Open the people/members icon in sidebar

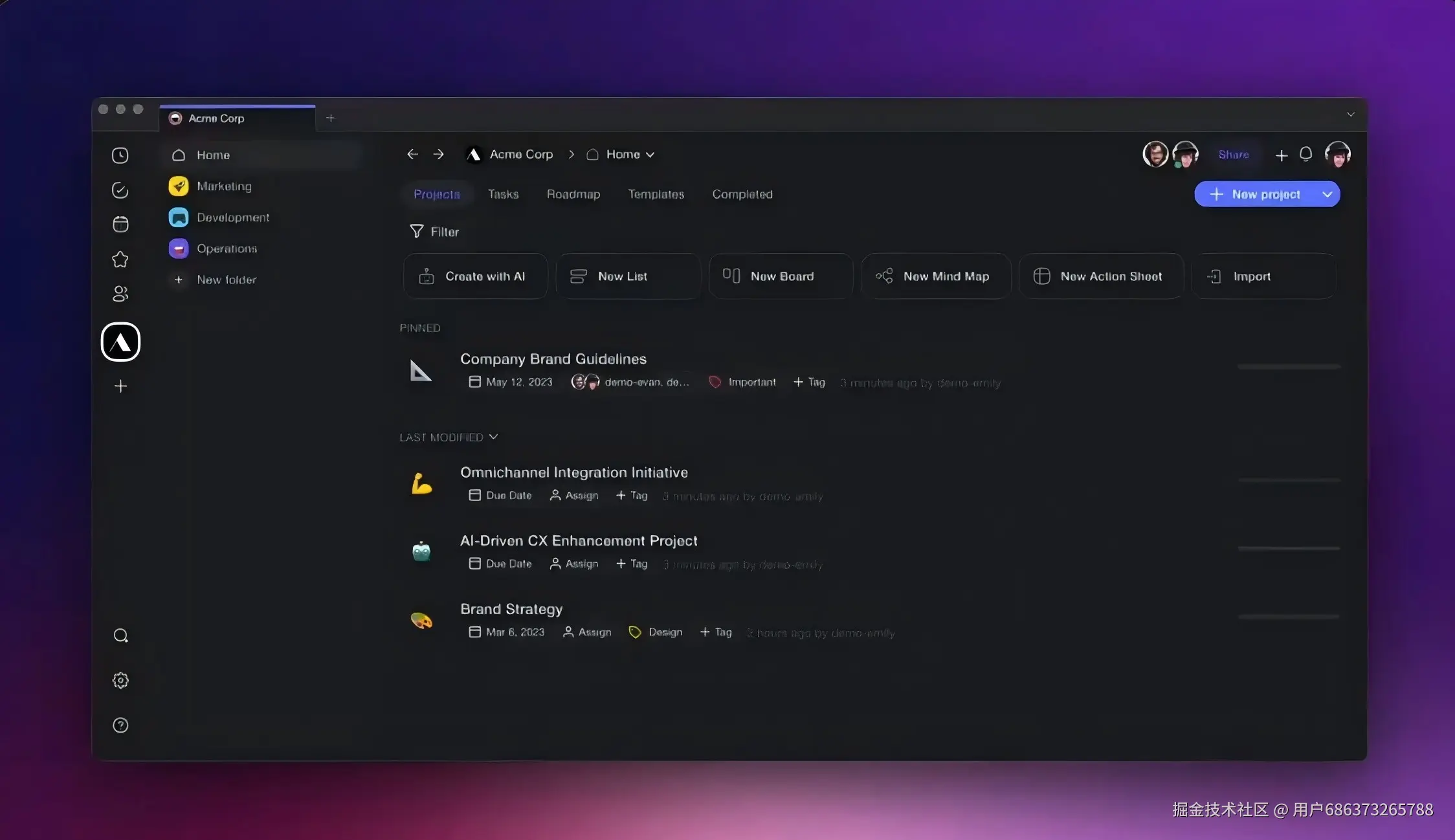[x=120, y=294]
